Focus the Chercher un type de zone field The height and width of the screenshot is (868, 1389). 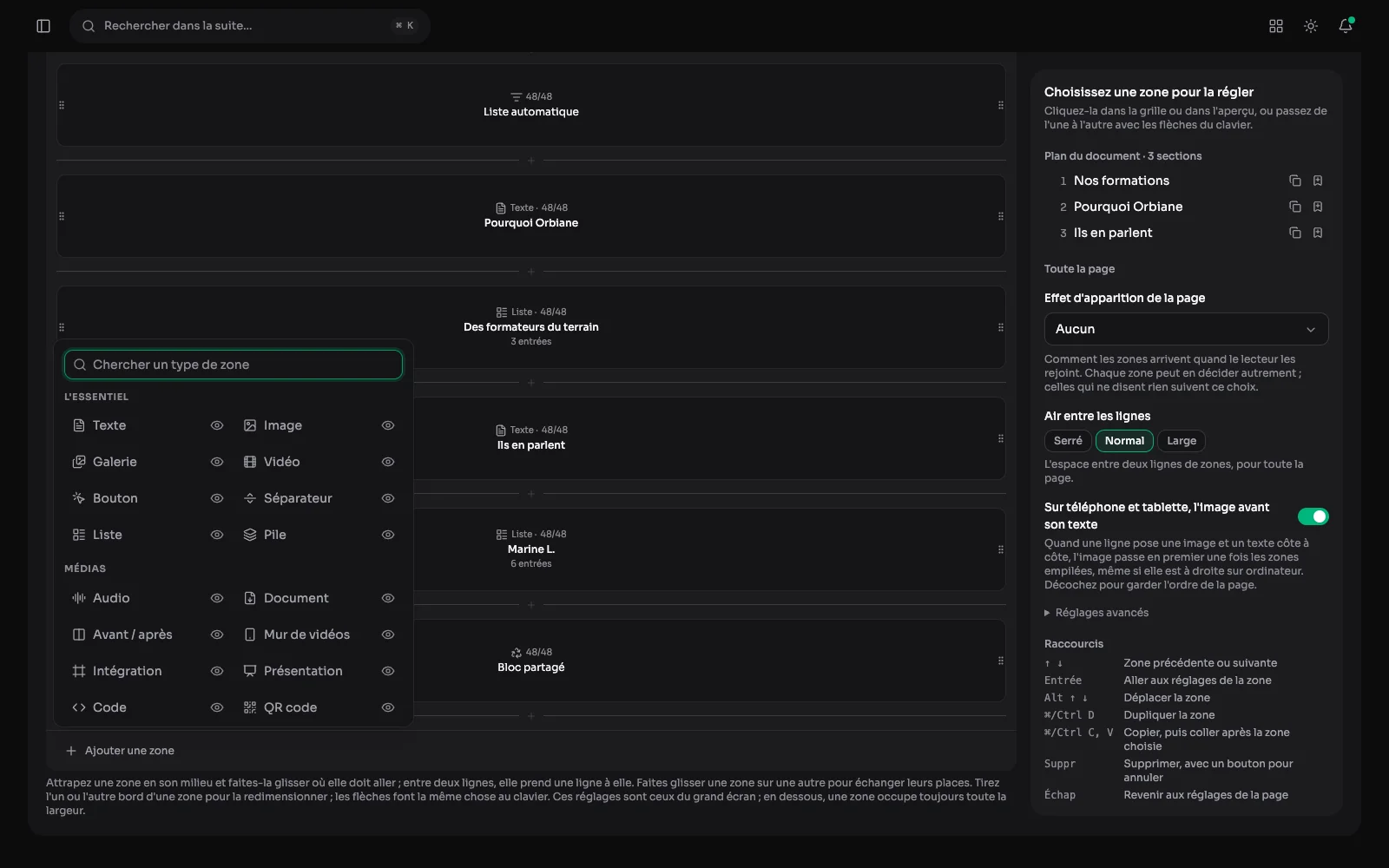tap(234, 365)
